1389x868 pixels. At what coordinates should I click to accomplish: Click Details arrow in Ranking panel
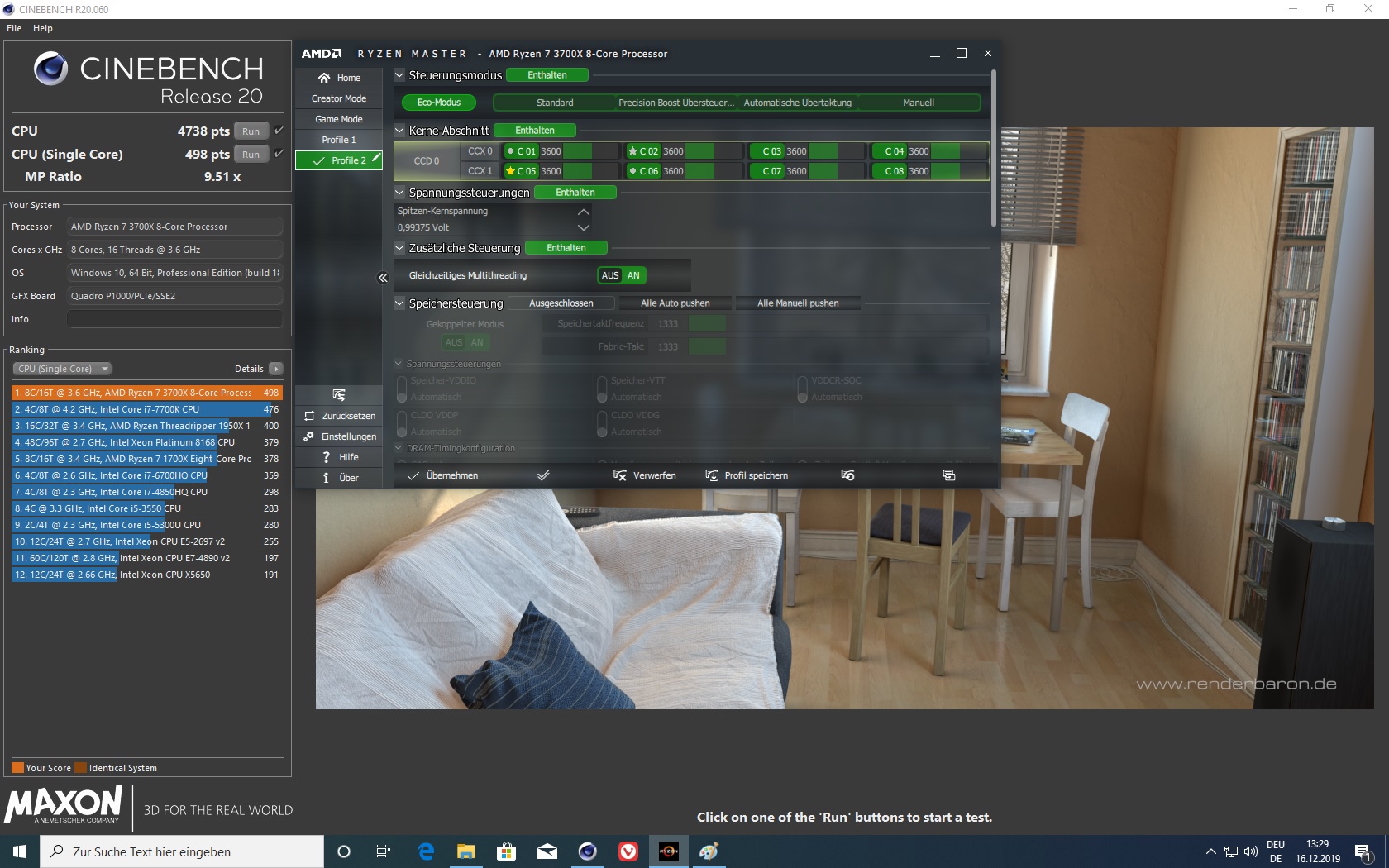pos(276,369)
